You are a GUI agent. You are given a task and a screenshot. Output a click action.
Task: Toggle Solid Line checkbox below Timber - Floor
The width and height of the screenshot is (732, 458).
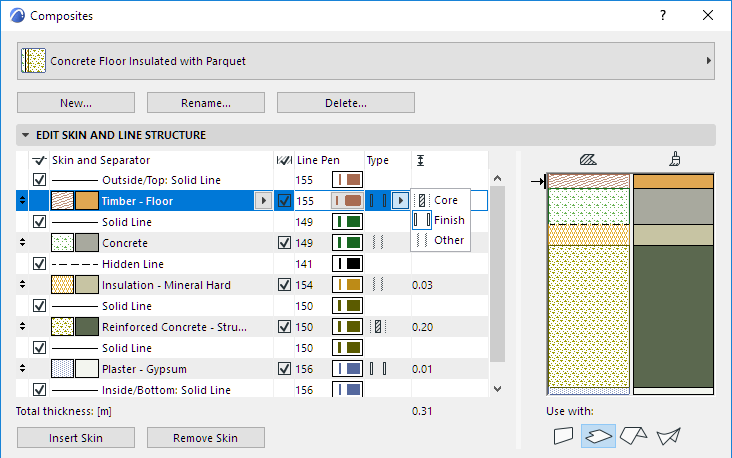tap(40, 222)
